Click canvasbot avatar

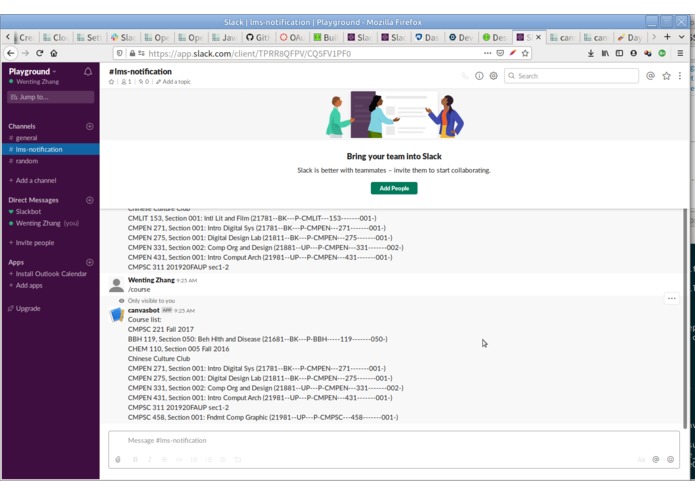pos(117,315)
